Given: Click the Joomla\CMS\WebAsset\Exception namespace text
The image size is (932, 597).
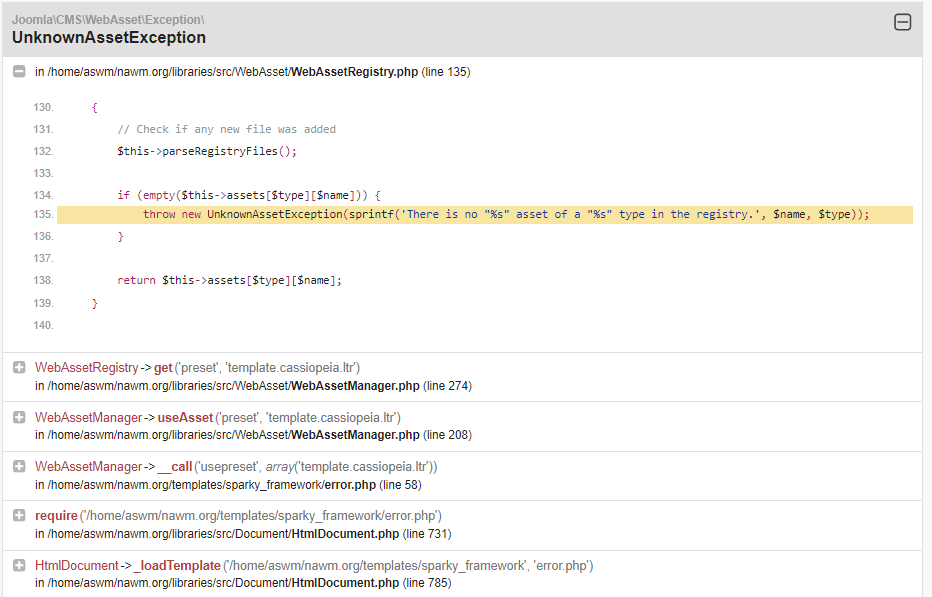Looking at the screenshot, I should pyautogui.click(x=108, y=20).
